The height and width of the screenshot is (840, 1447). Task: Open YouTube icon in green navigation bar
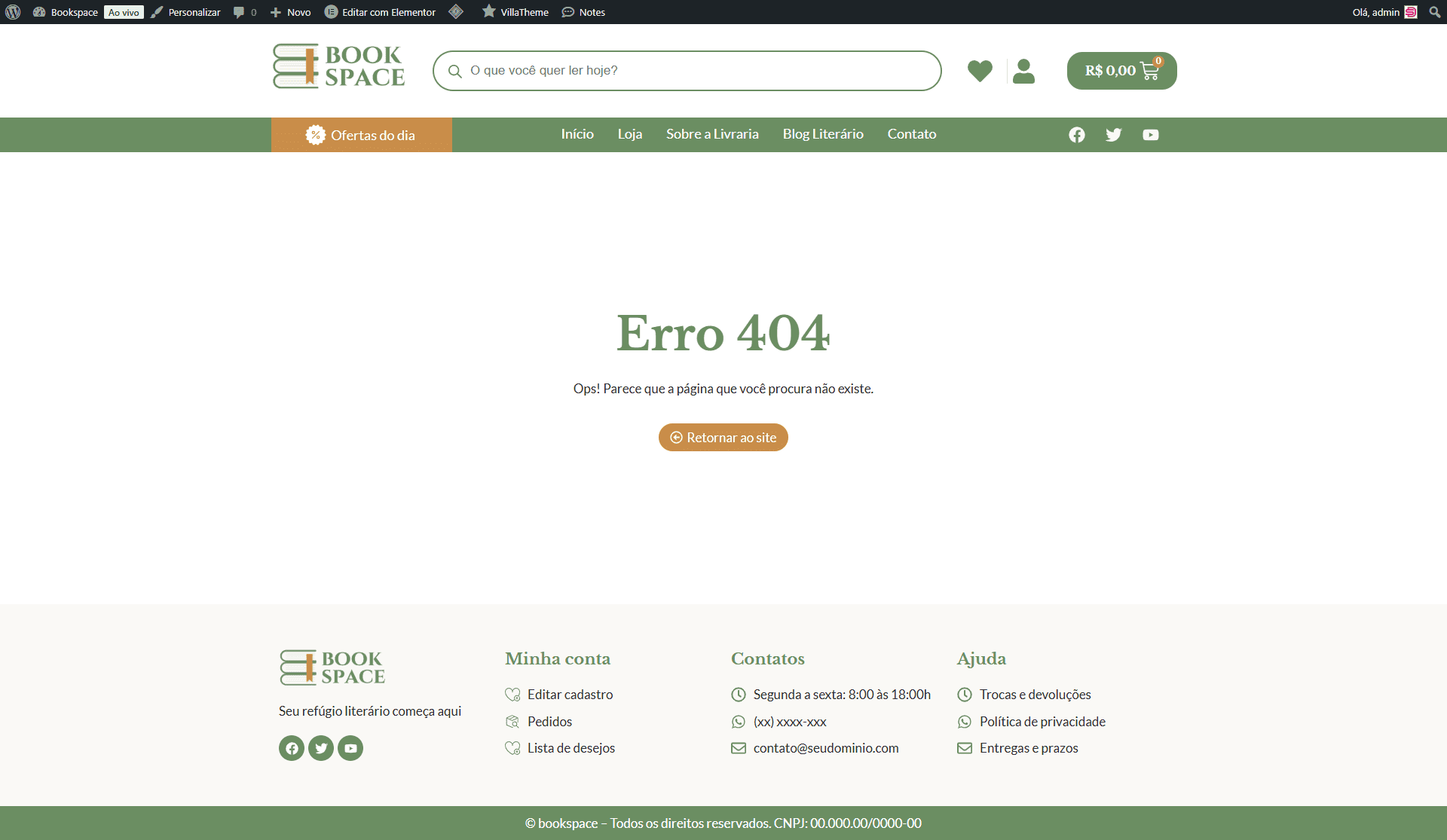[1150, 135]
